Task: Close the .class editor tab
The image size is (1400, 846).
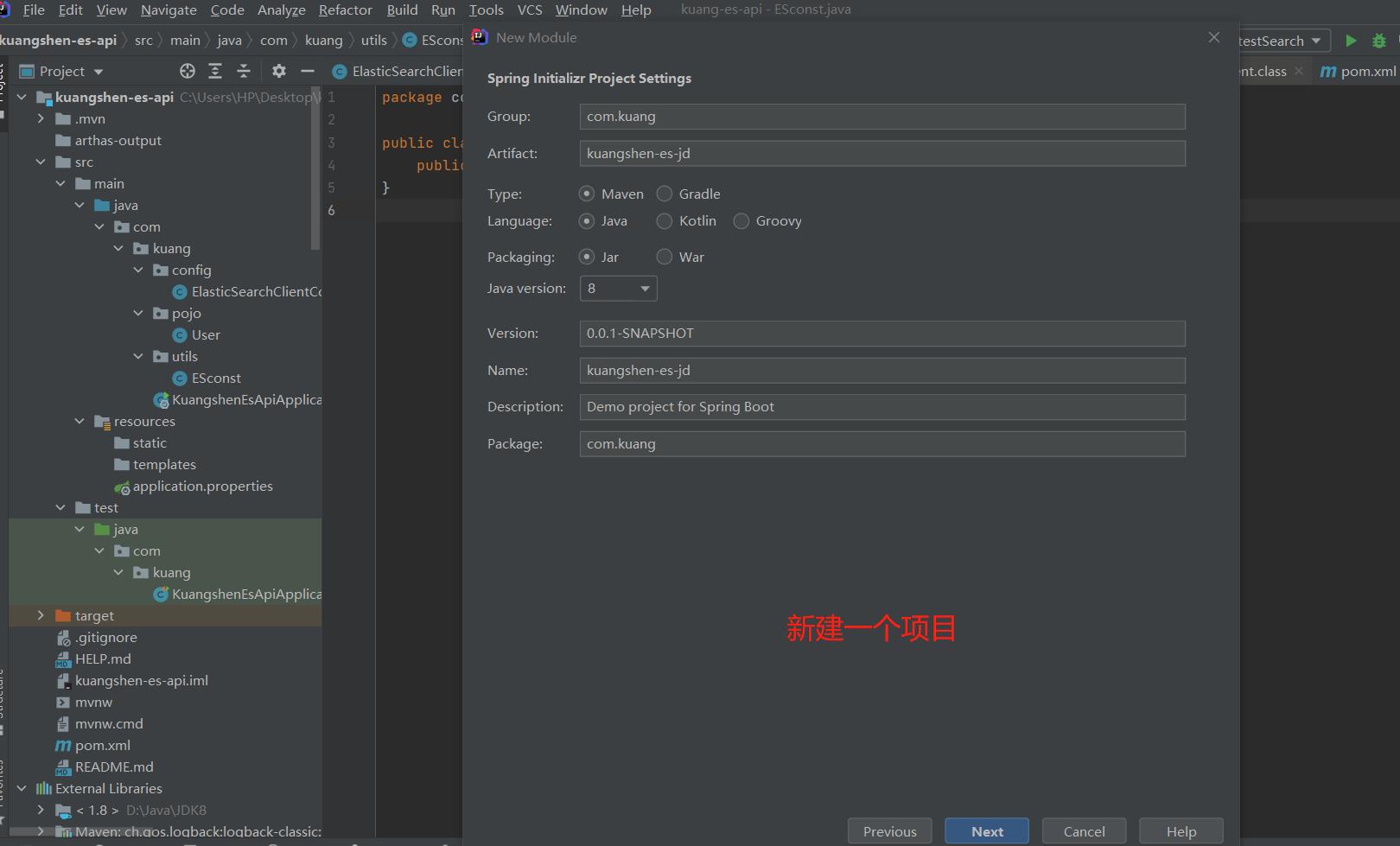Action: tap(1299, 71)
